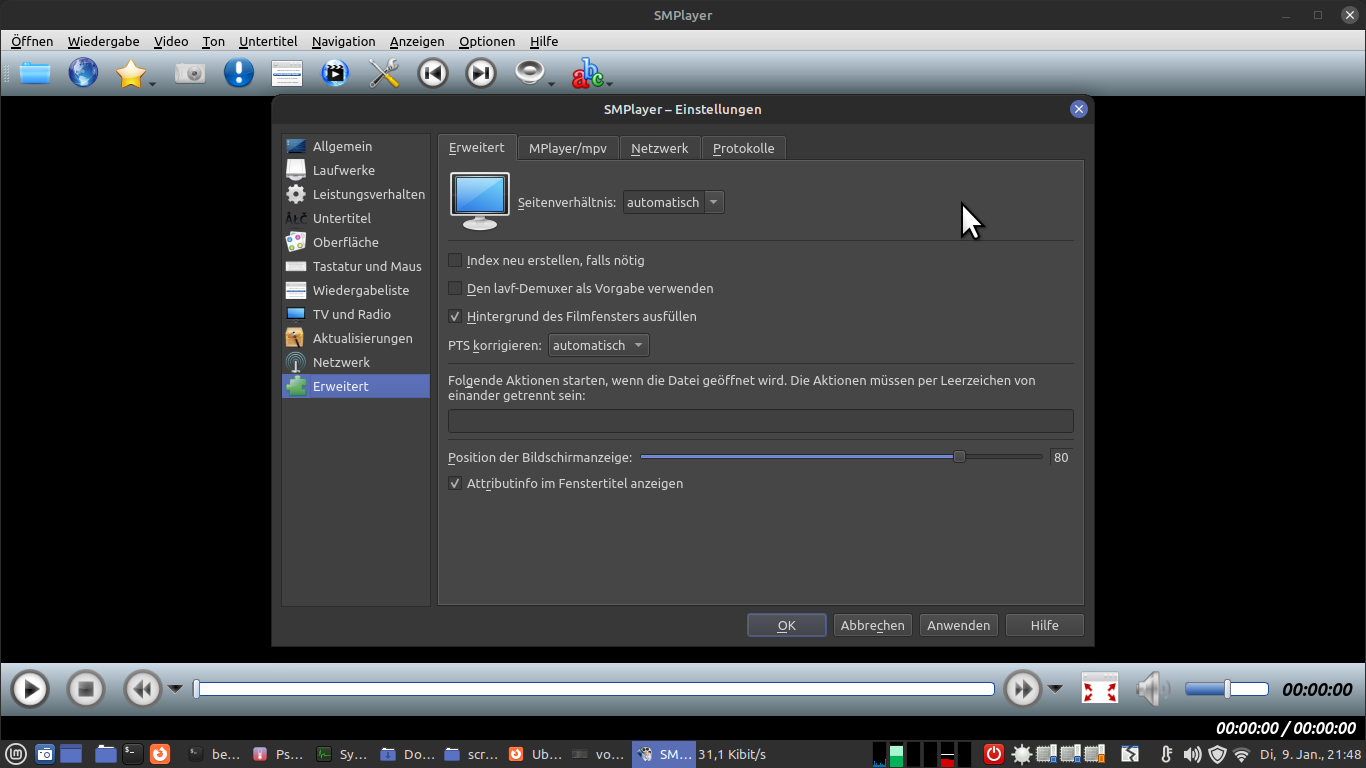This screenshot has height=768, width=1366.
Task: Click the Hilfe button in the dialog
Action: 1045,625
